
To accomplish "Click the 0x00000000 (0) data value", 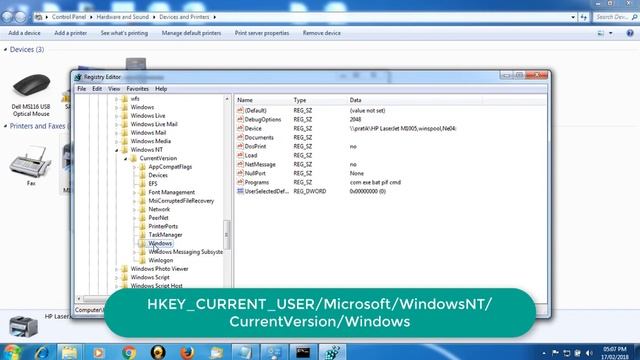I will point(367,191).
